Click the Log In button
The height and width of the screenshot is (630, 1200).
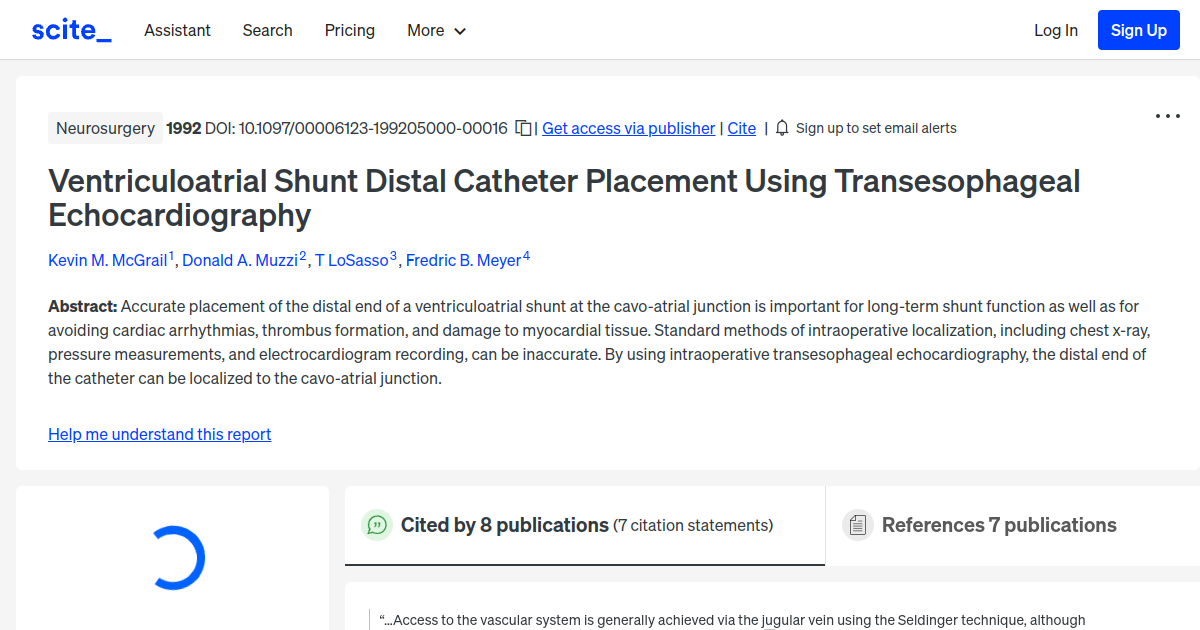(1055, 30)
